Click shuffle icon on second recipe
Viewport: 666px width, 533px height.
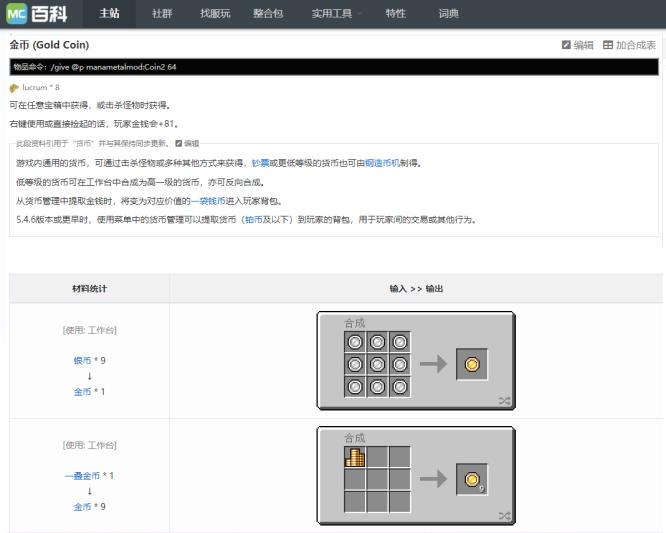click(x=504, y=516)
